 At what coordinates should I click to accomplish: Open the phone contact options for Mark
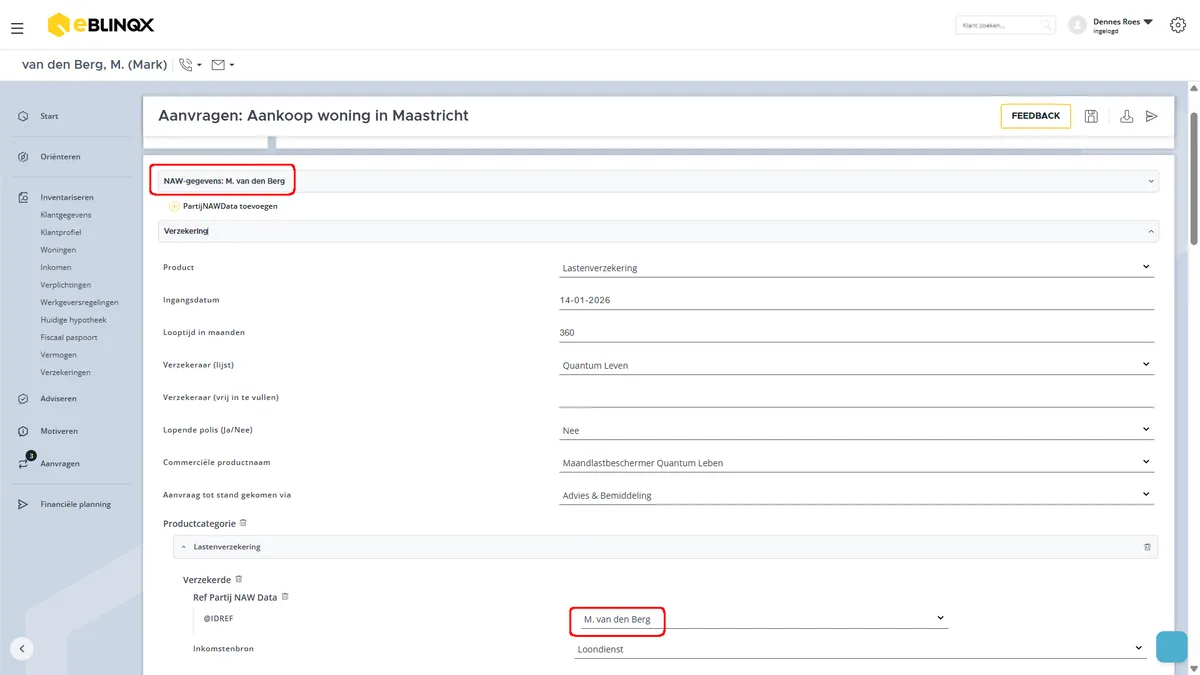click(x=190, y=65)
